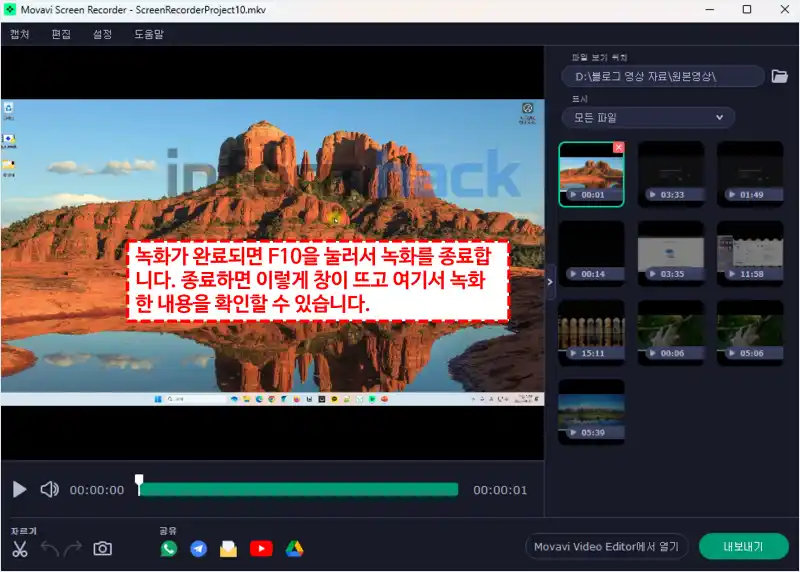
Task: Select the 05:39 video thumbnail
Action: click(591, 412)
